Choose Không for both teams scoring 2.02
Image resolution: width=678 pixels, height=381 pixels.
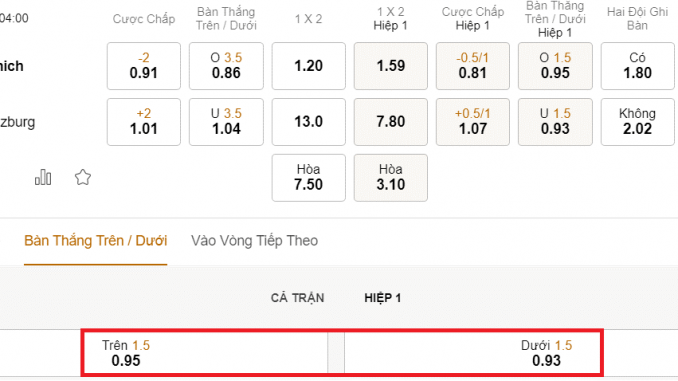tap(637, 122)
